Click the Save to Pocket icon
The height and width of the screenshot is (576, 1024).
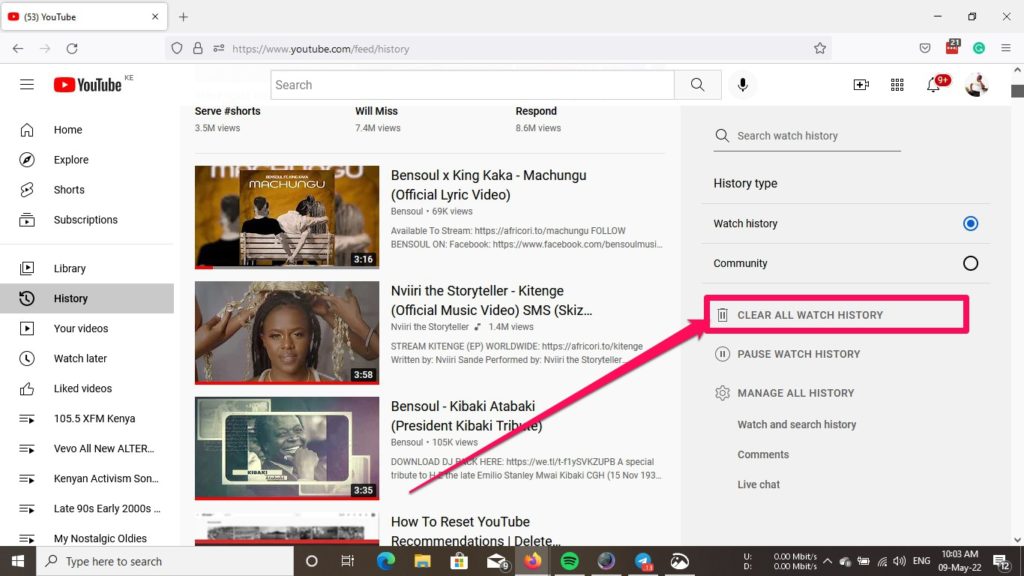point(925,48)
